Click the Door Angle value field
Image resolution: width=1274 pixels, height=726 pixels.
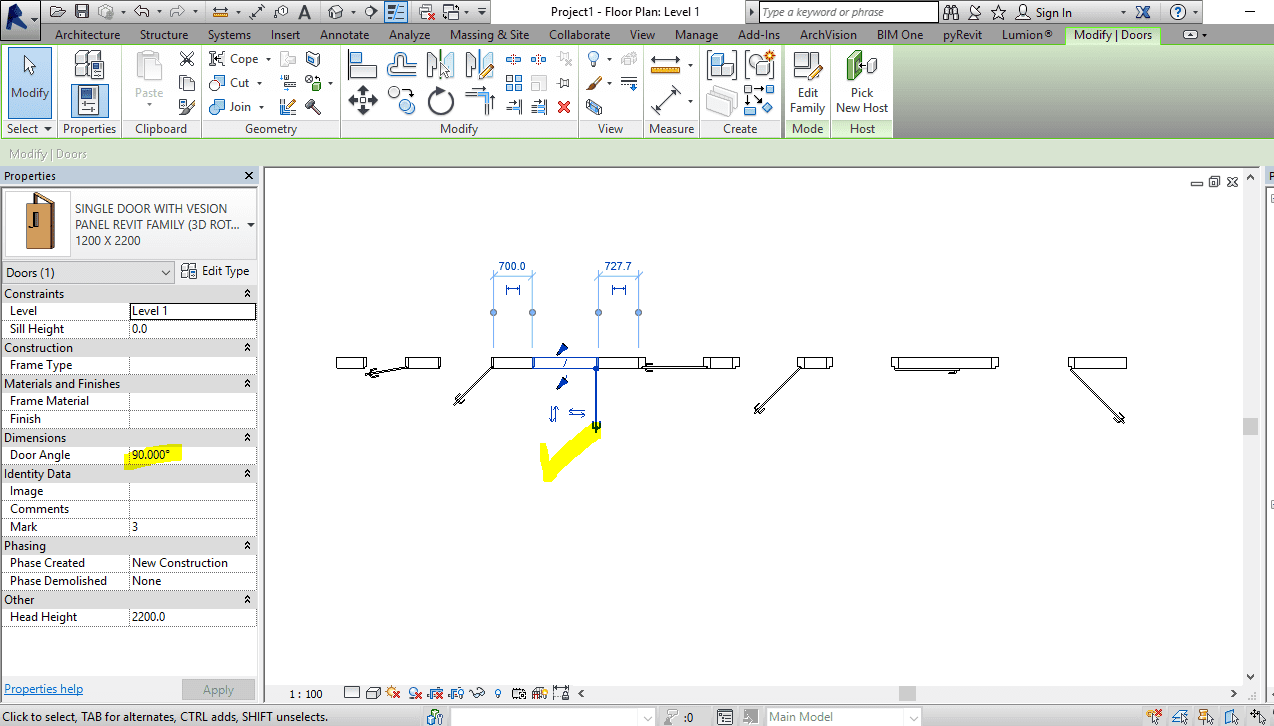point(192,455)
